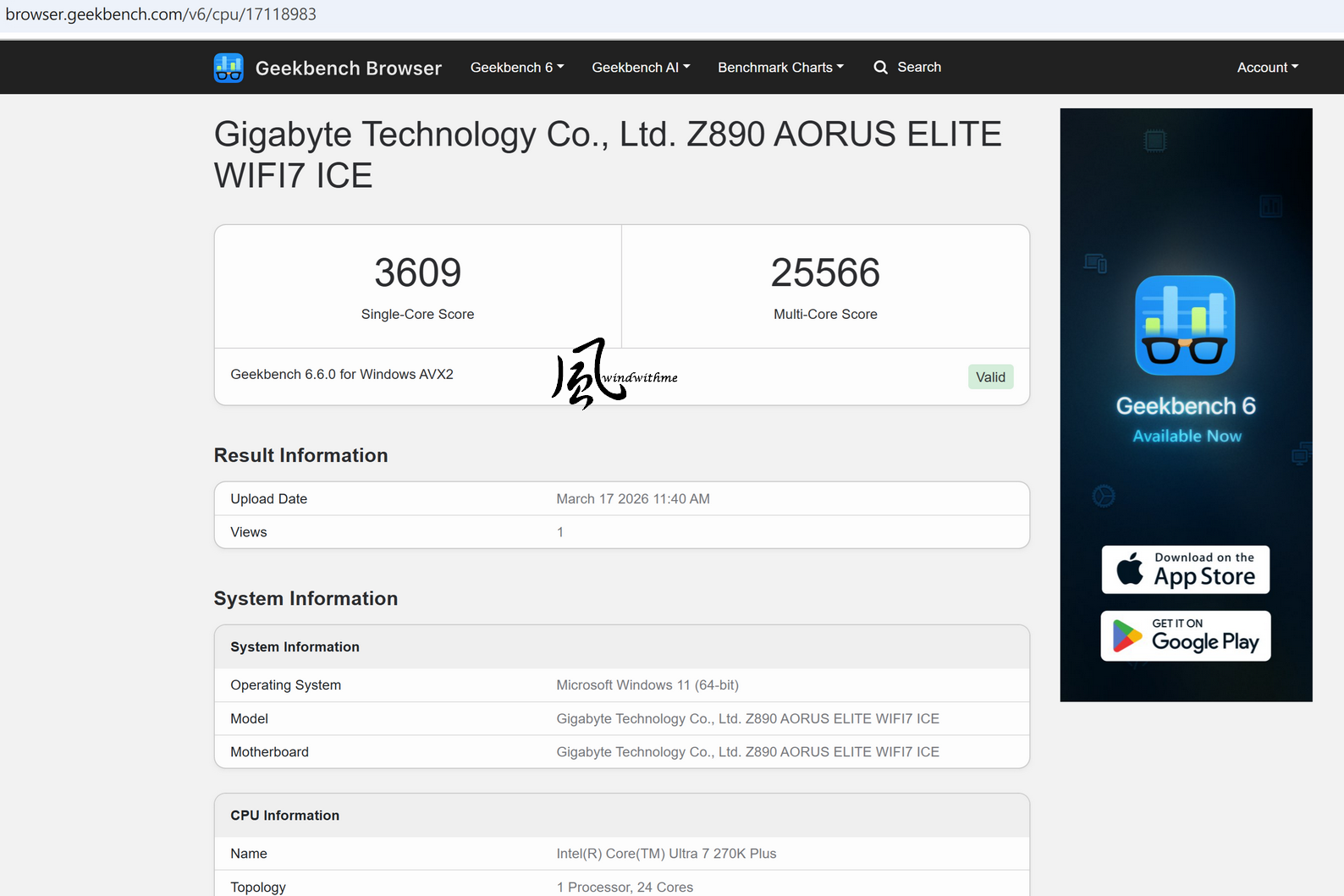Click the Geekbench 6 app icon in ad
The image size is (1344, 896).
tap(1185, 325)
